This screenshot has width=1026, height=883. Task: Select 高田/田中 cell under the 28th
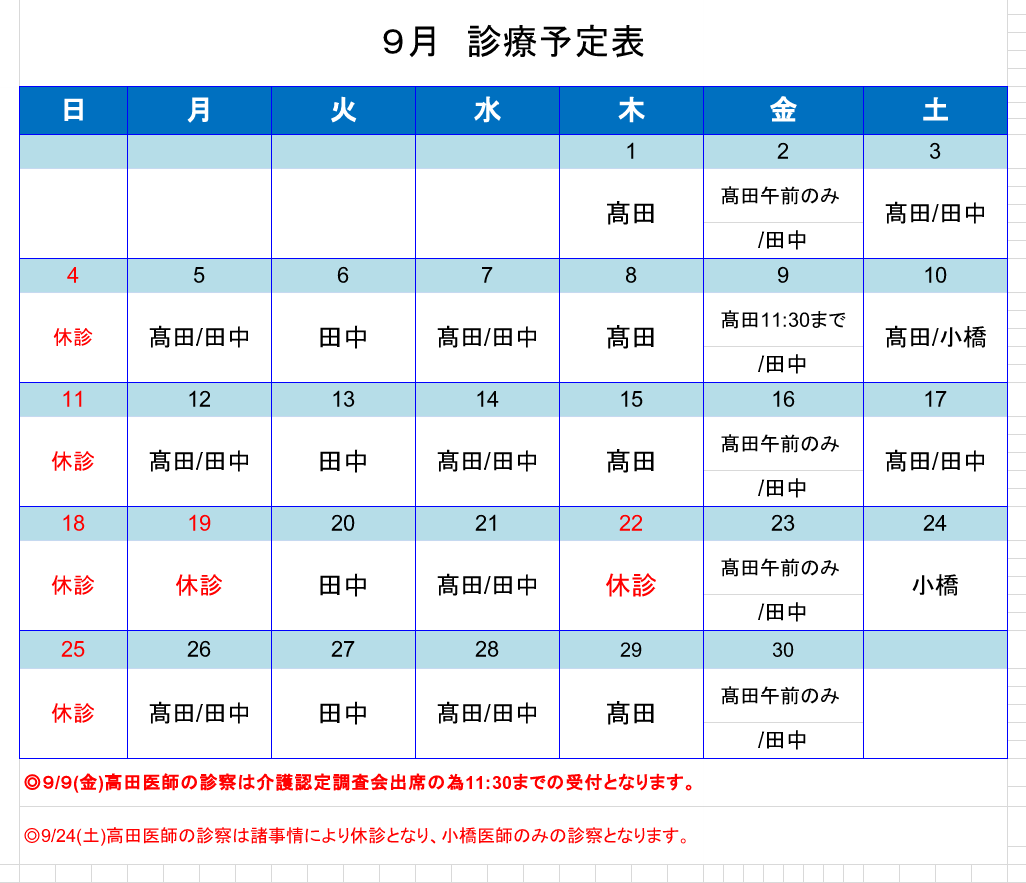tap(487, 713)
